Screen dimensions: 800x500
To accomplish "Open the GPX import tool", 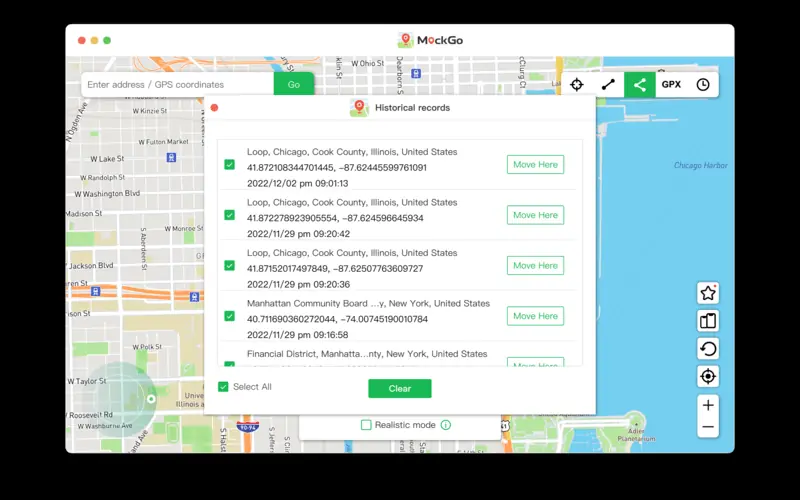I will [x=671, y=85].
